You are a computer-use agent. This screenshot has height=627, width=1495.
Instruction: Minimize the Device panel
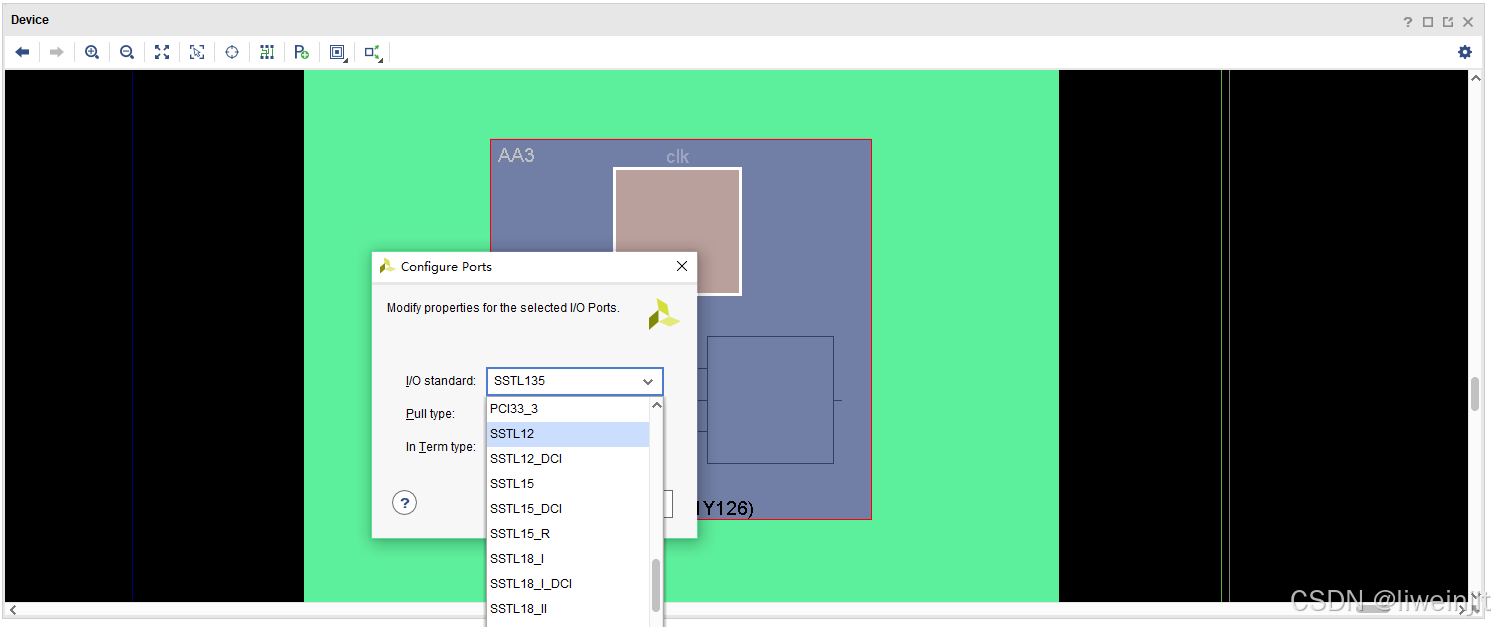(x=1428, y=21)
